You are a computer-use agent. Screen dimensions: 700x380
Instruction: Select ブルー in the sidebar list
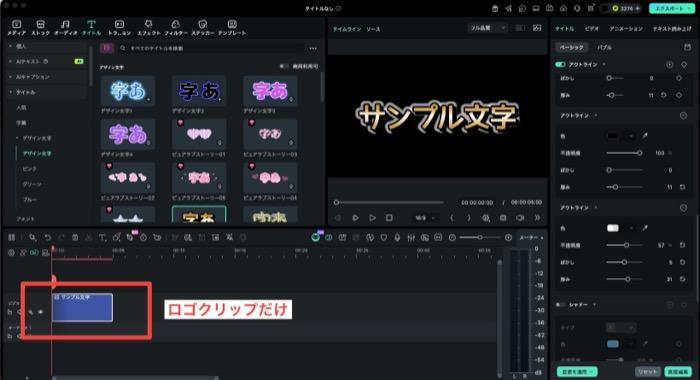coord(29,200)
